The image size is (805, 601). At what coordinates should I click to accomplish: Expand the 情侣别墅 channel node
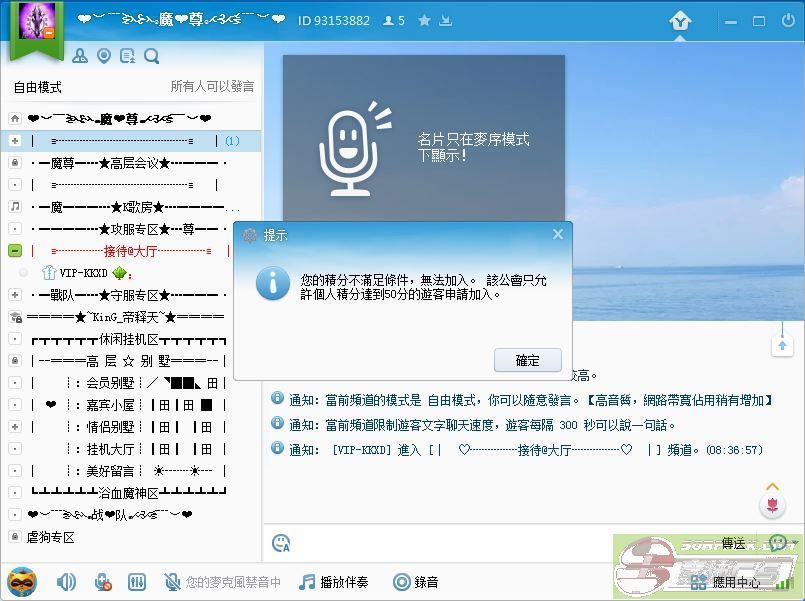click(x=15, y=427)
